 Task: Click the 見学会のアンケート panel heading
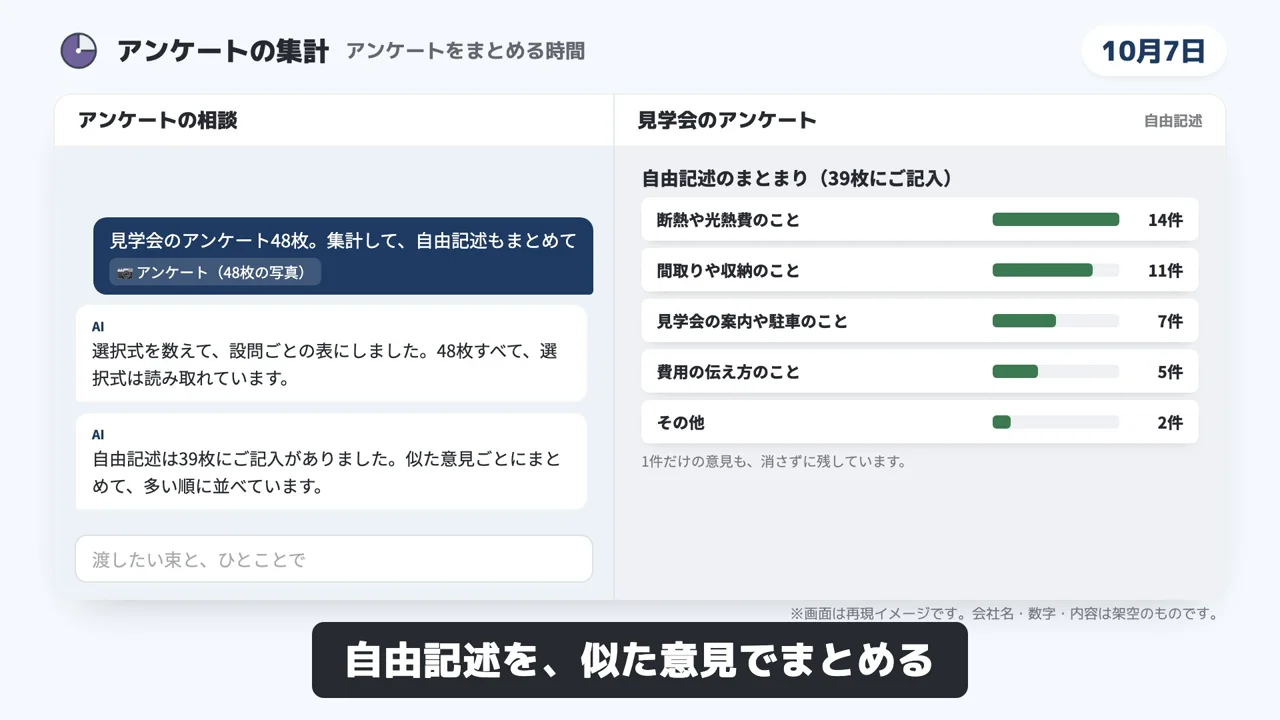[x=727, y=121]
